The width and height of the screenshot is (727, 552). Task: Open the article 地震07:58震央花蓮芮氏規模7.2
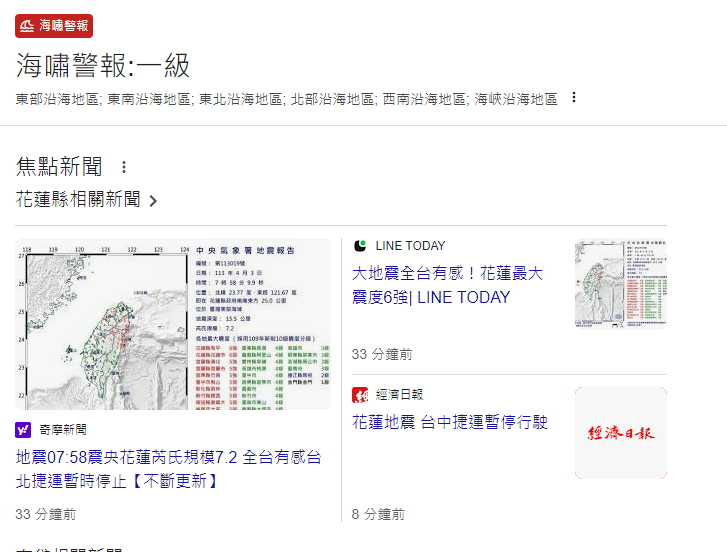pyautogui.click(x=168, y=469)
